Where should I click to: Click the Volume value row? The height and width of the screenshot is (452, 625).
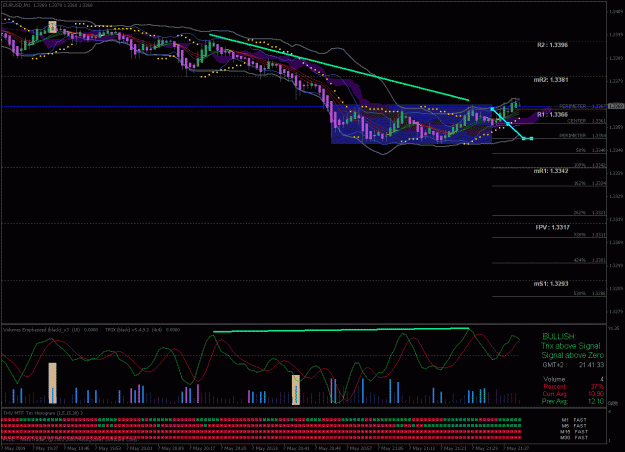(573, 379)
